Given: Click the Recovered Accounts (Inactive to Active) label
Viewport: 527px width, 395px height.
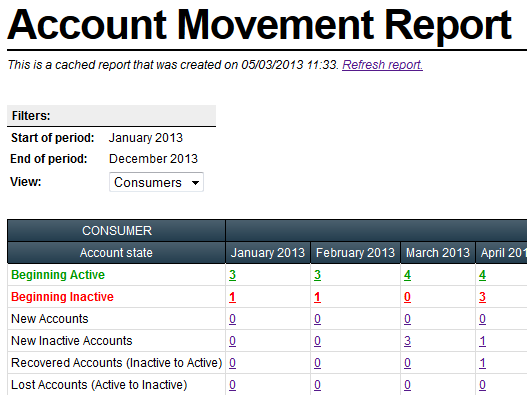Looking at the screenshot, I should [117, 363].
